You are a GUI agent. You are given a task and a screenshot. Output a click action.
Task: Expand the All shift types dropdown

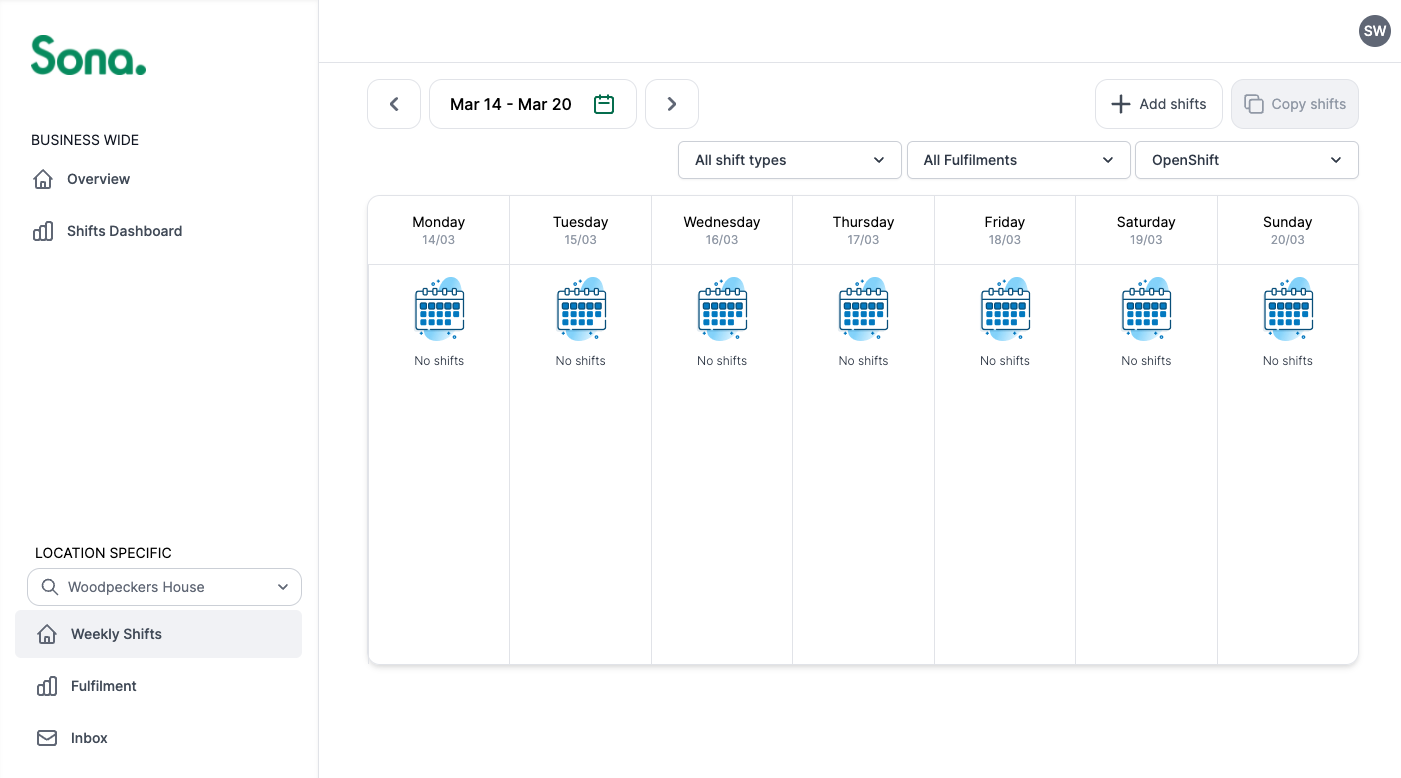point(789,160)
